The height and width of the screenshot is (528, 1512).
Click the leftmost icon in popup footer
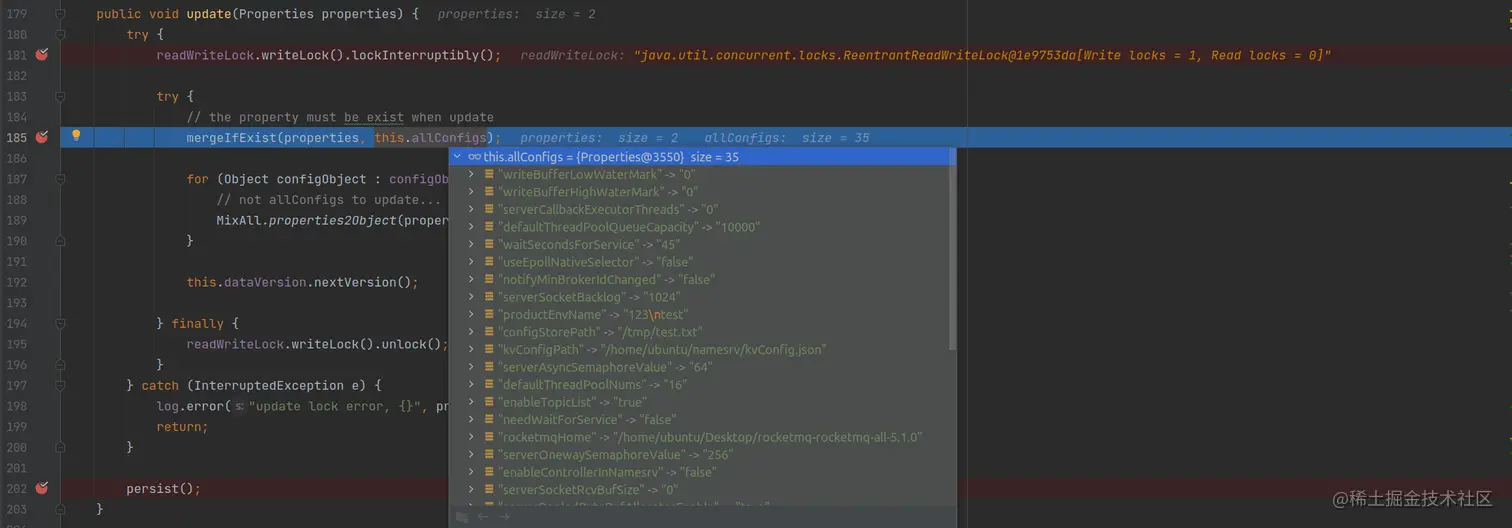(x=461, y=517)
